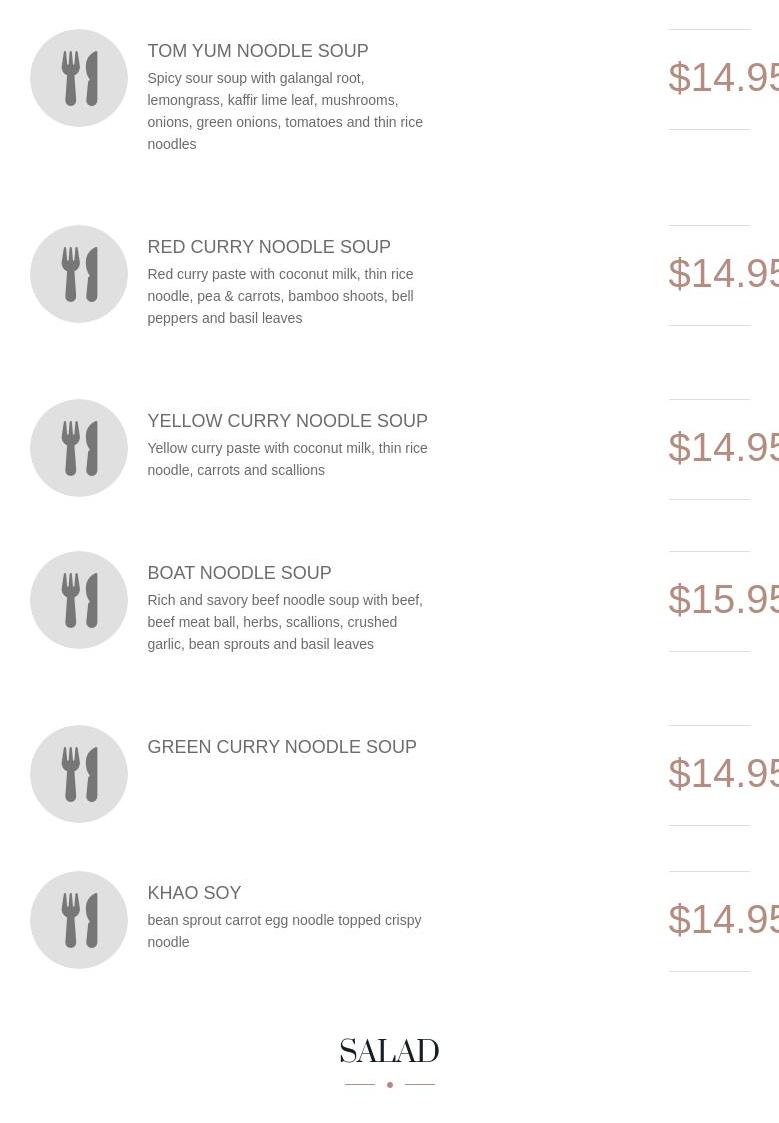Click the Khao Soy description text
779x1123 pixels.
[284, 931]
